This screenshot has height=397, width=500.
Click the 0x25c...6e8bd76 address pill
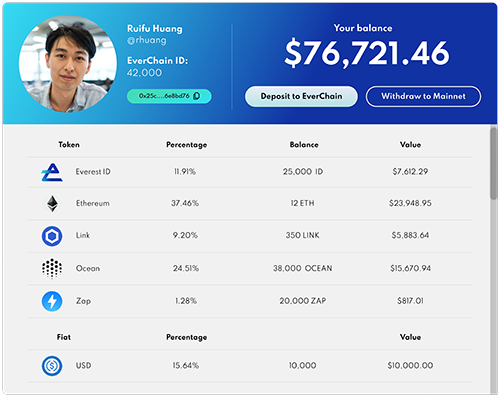(169, 96)
